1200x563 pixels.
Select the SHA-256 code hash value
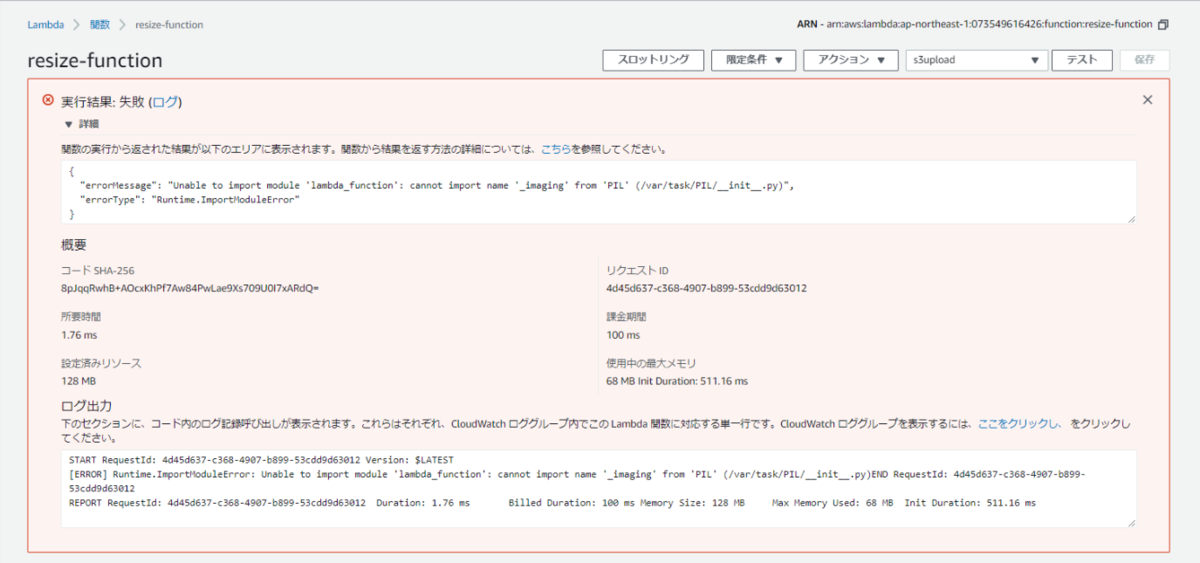[190, 288]
